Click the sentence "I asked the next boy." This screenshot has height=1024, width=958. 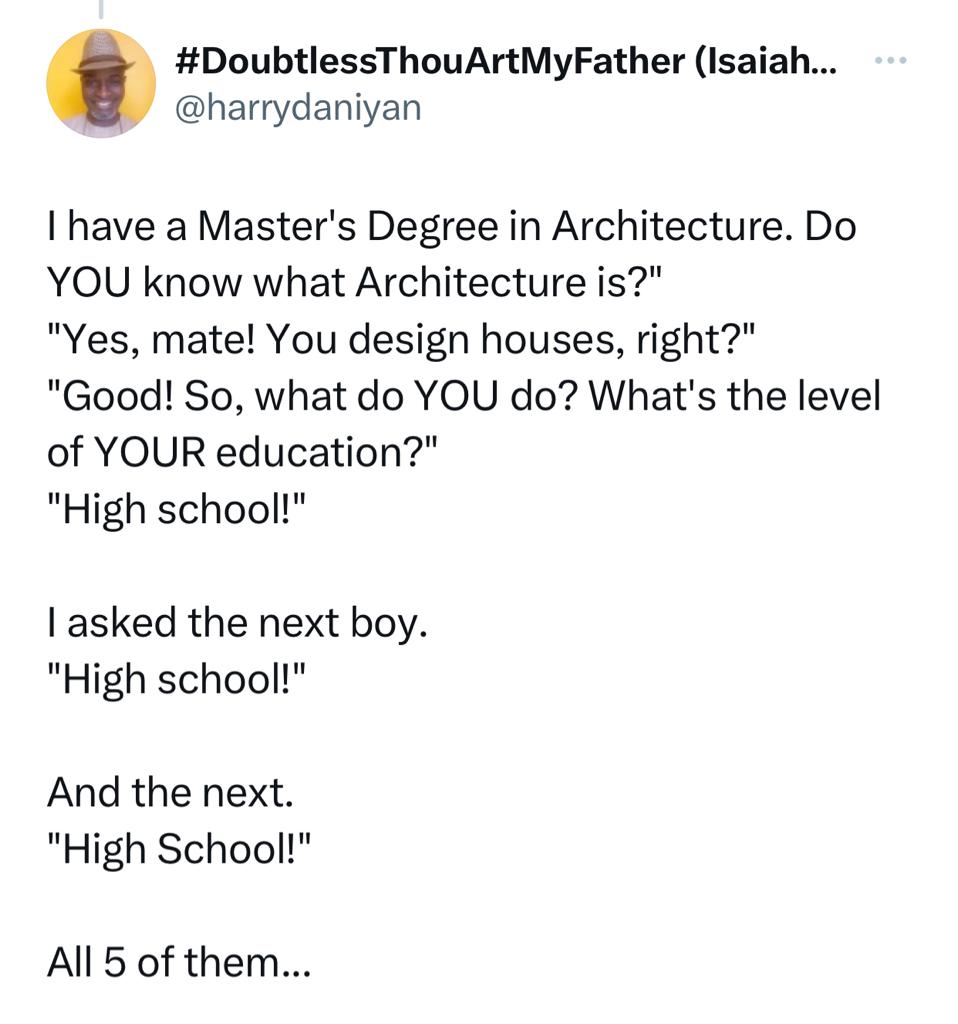(237, 622)
